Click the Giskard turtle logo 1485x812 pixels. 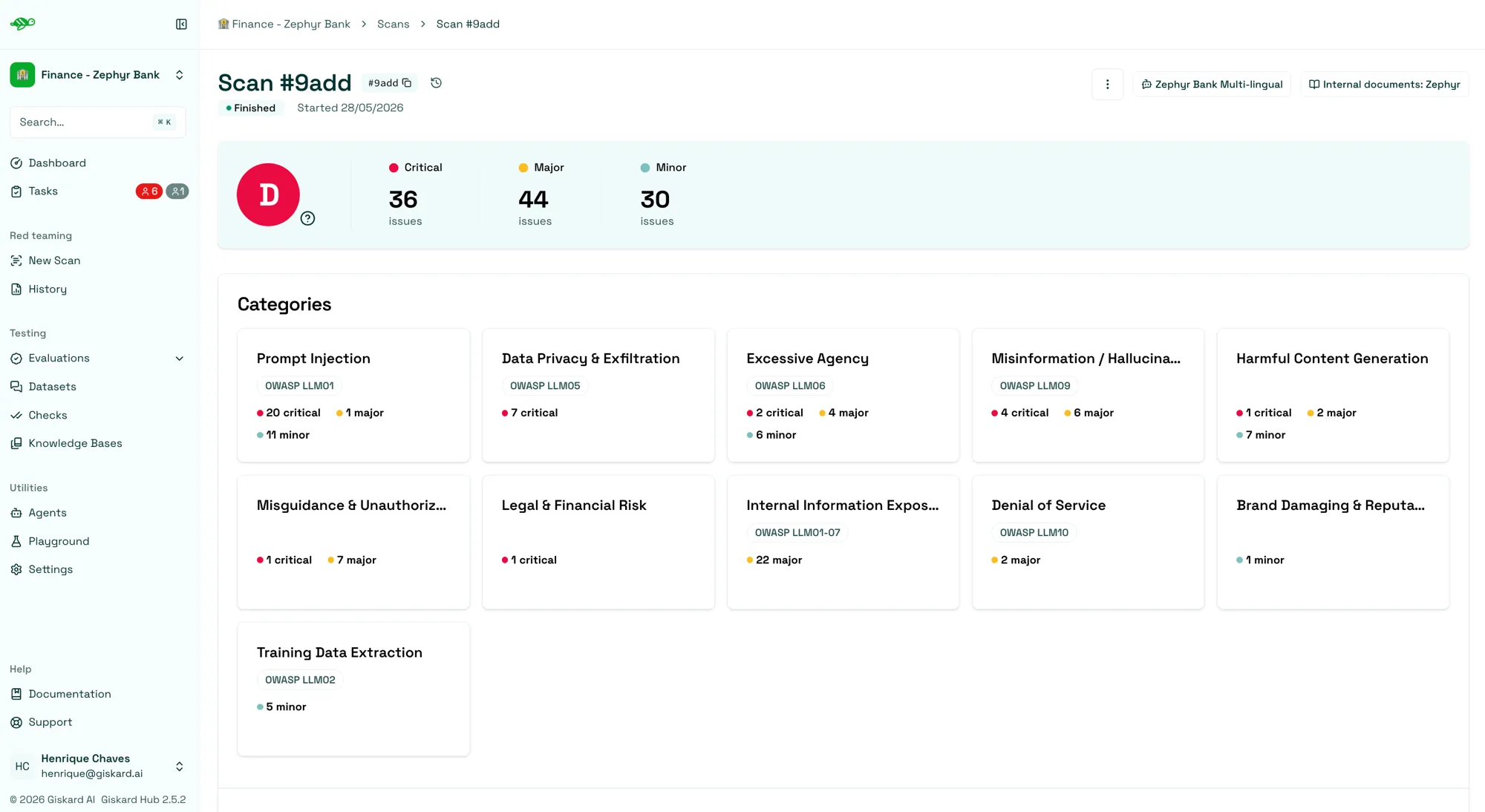pos(22,24)
